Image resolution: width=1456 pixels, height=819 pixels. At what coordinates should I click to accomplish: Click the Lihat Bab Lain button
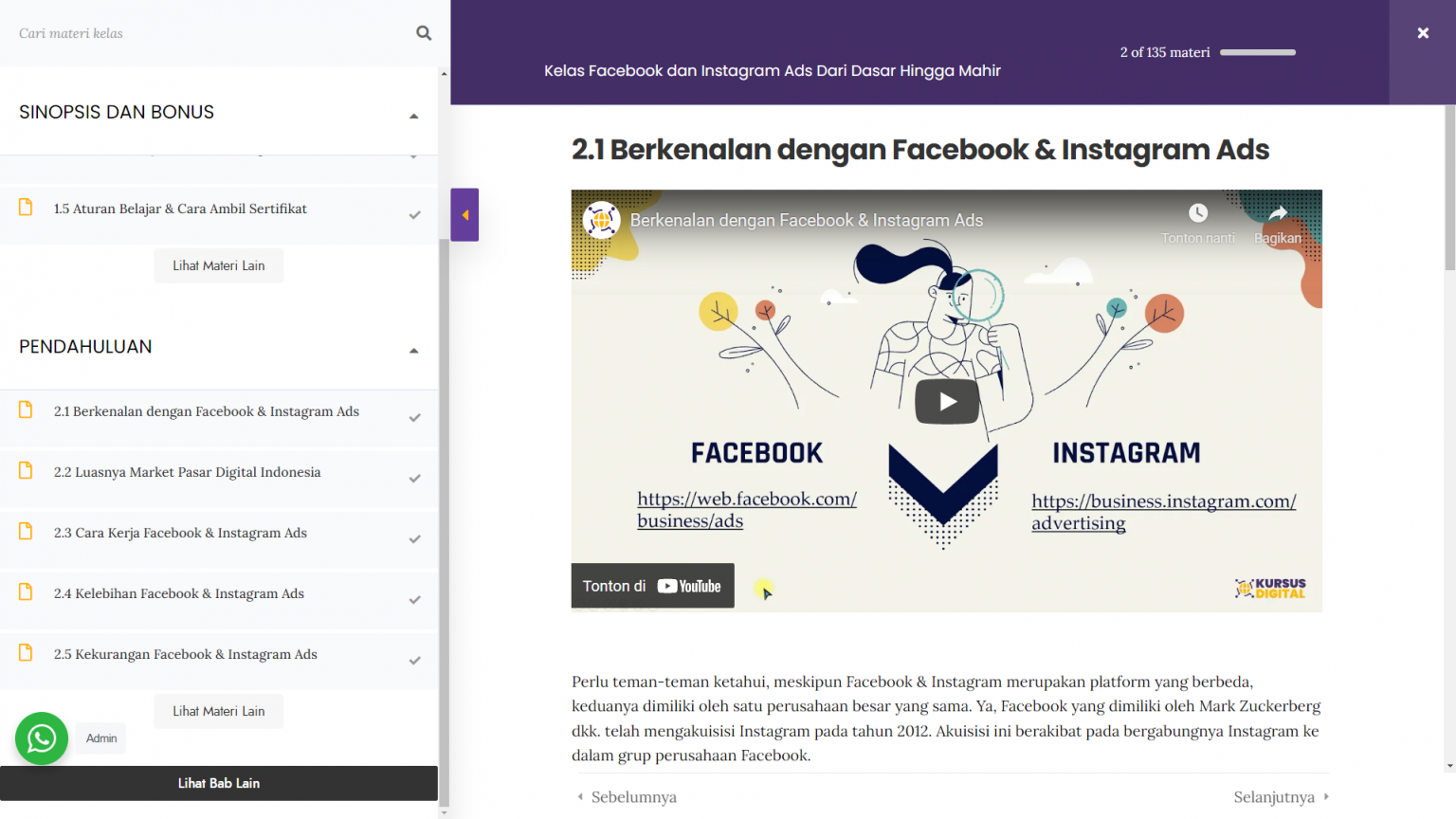point(219,783)
